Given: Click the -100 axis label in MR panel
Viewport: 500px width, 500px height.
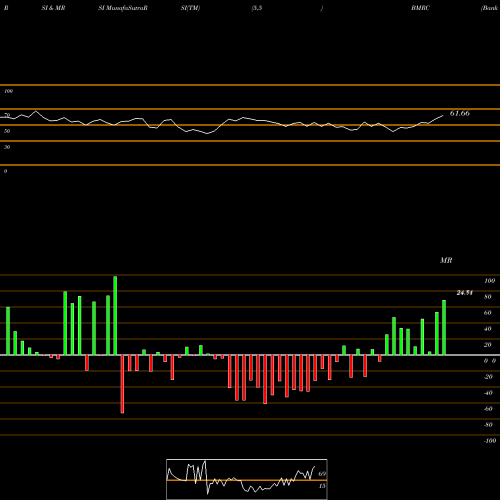Looking at the screenshot, I should click(x=490, y=441).
